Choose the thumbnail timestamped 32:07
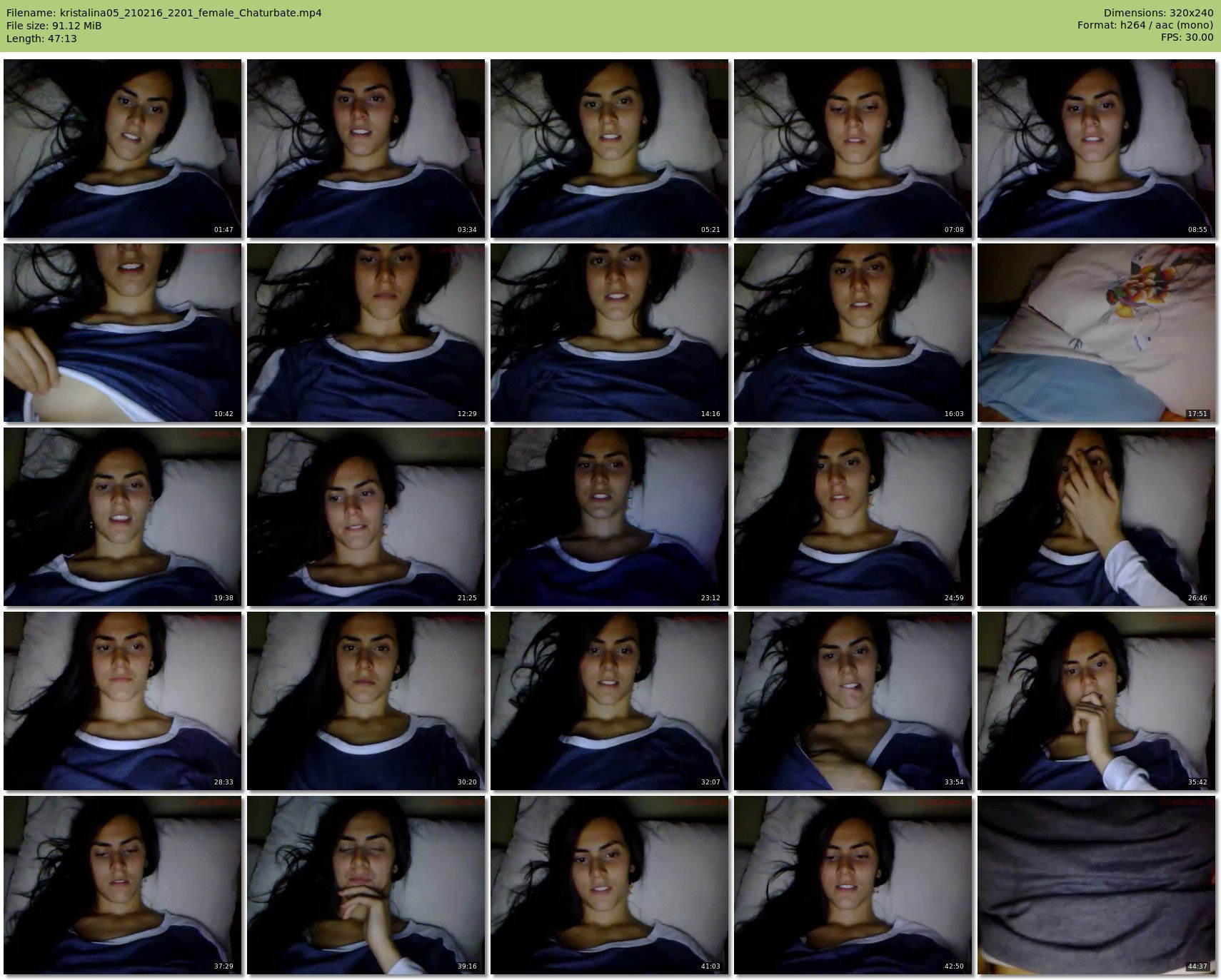 pos(609,701)
